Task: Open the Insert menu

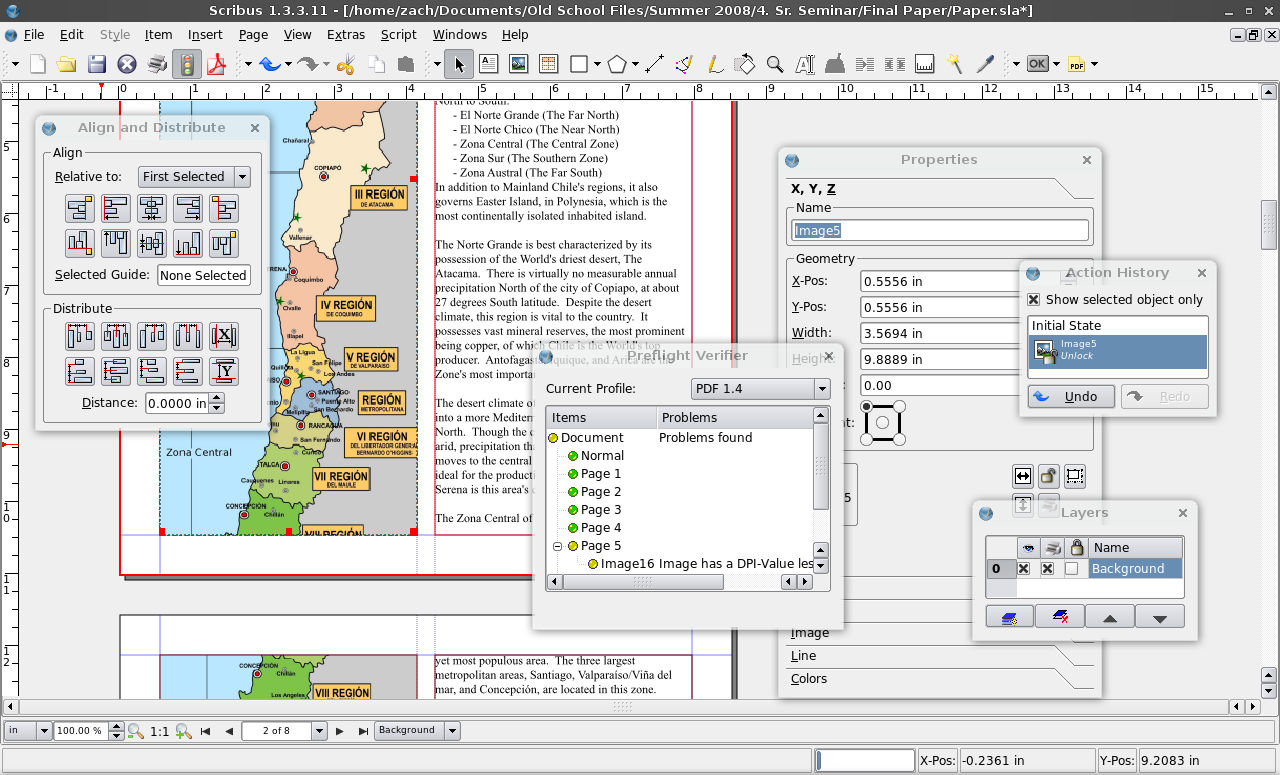Action: pyautogui.click(x=205, y=34)
